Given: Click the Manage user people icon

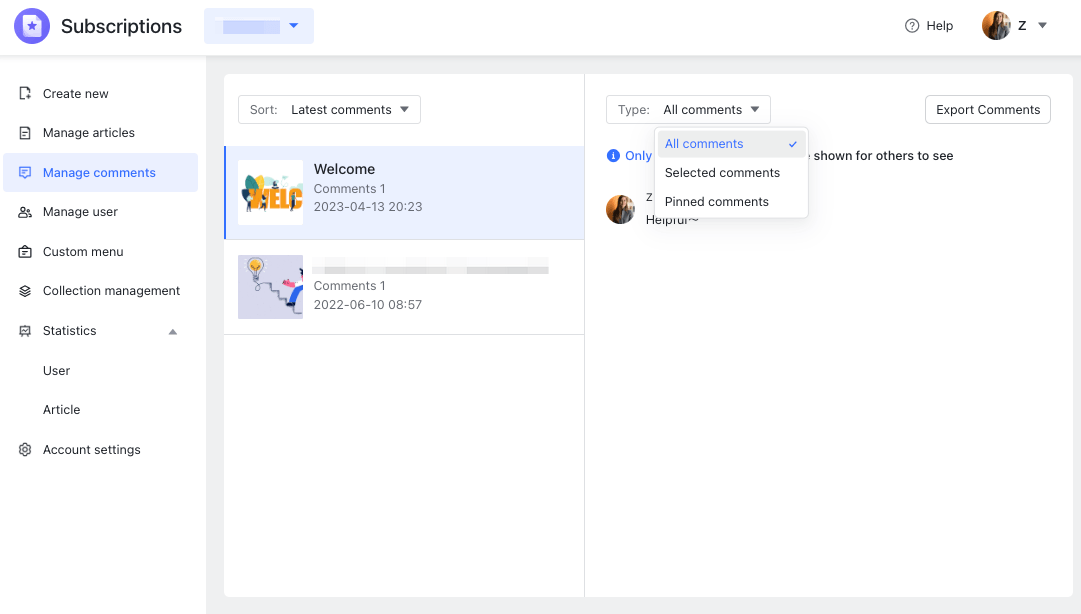Looking at the screenshot, I should [25, 212].
